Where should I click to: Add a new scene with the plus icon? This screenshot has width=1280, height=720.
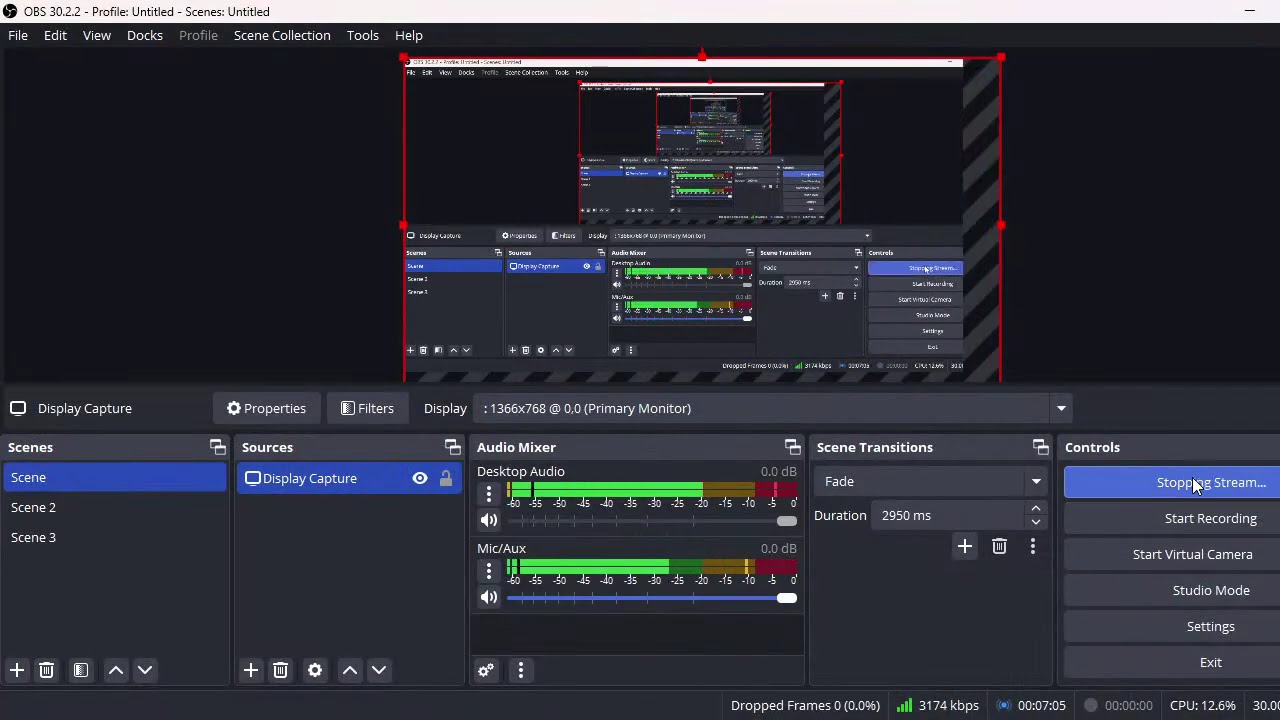point(17,670)
